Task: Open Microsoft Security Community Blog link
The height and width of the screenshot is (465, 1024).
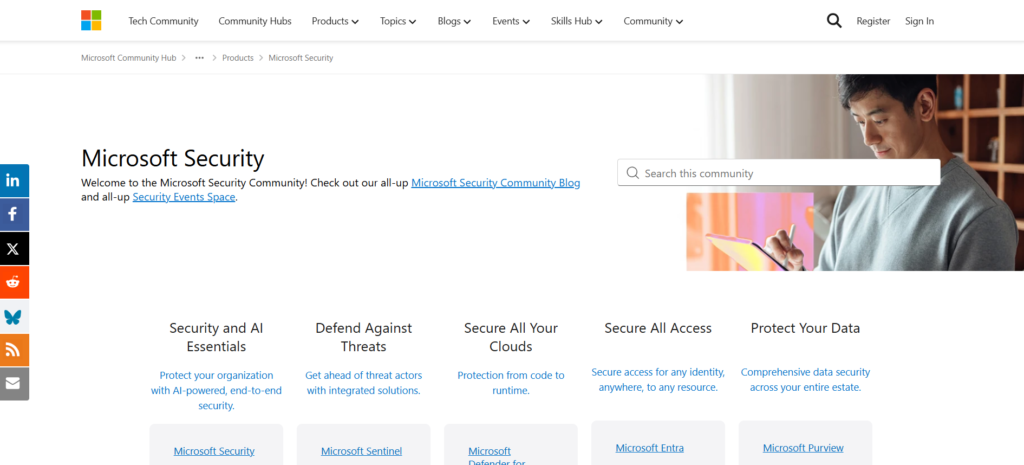Action: 496,183
